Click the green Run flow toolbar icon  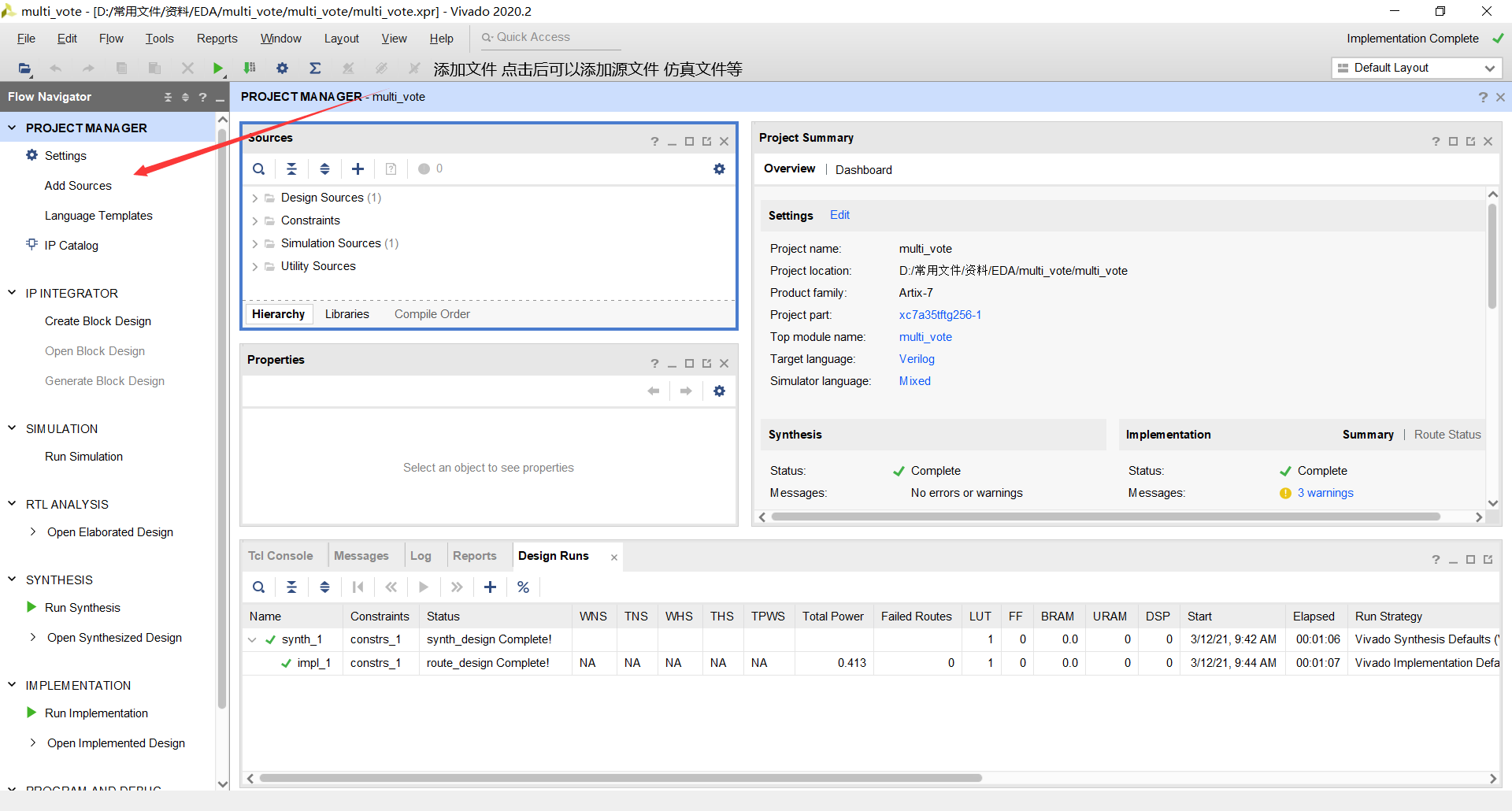click(218, 69)
